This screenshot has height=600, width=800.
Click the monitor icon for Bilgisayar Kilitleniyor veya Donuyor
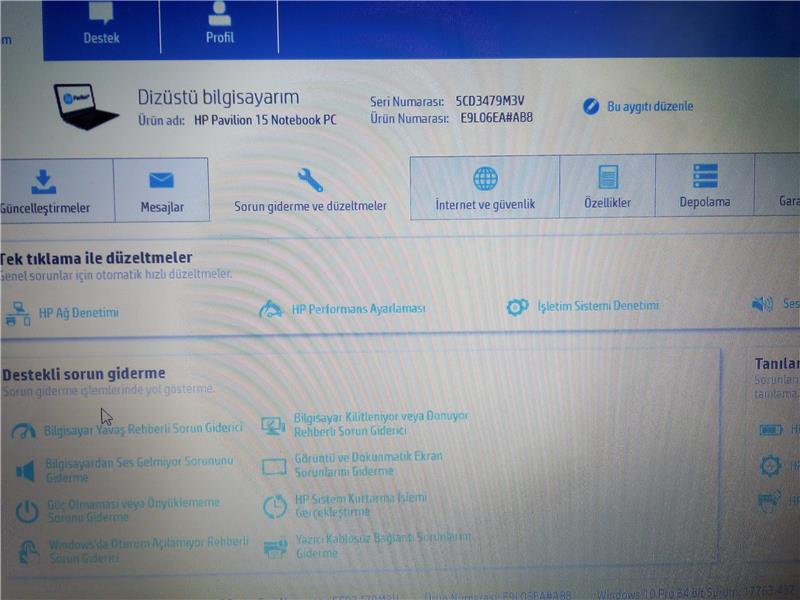click(x=273, y=426)
